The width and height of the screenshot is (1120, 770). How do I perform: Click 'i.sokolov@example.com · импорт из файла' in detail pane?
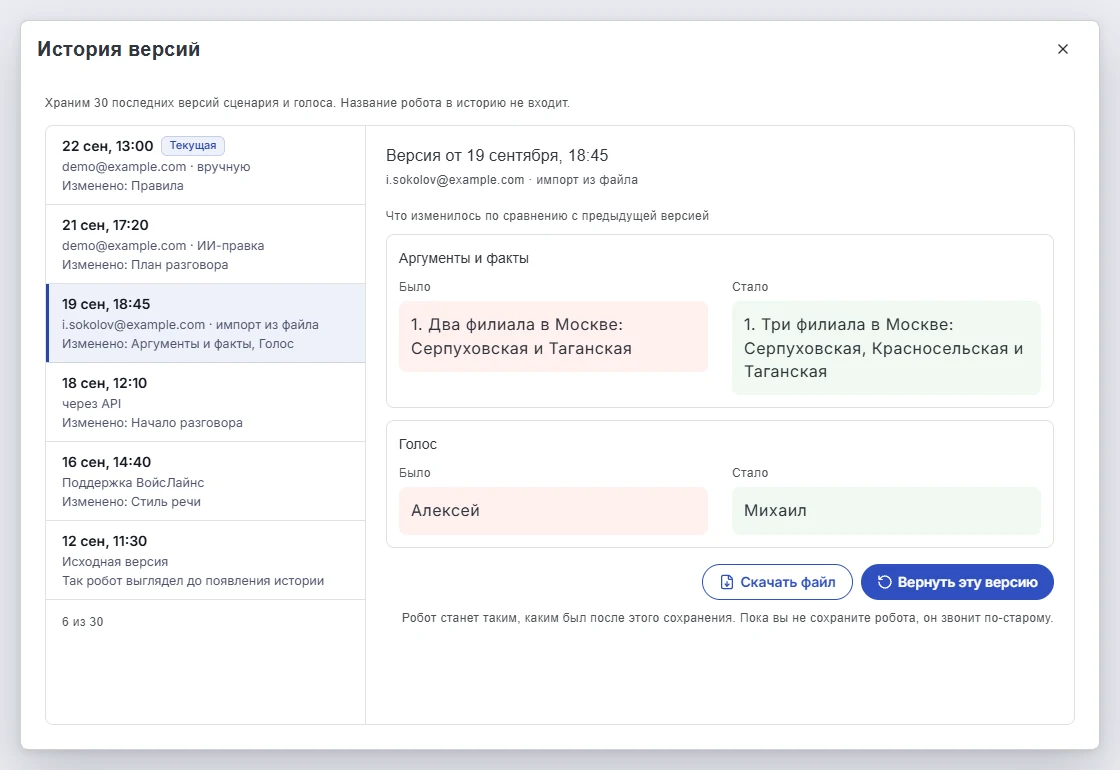tap(511, 180)
